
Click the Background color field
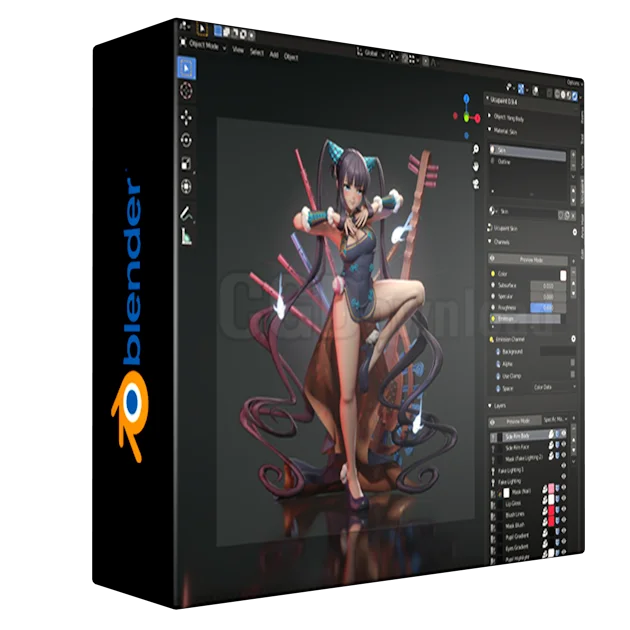coord(558,352)
